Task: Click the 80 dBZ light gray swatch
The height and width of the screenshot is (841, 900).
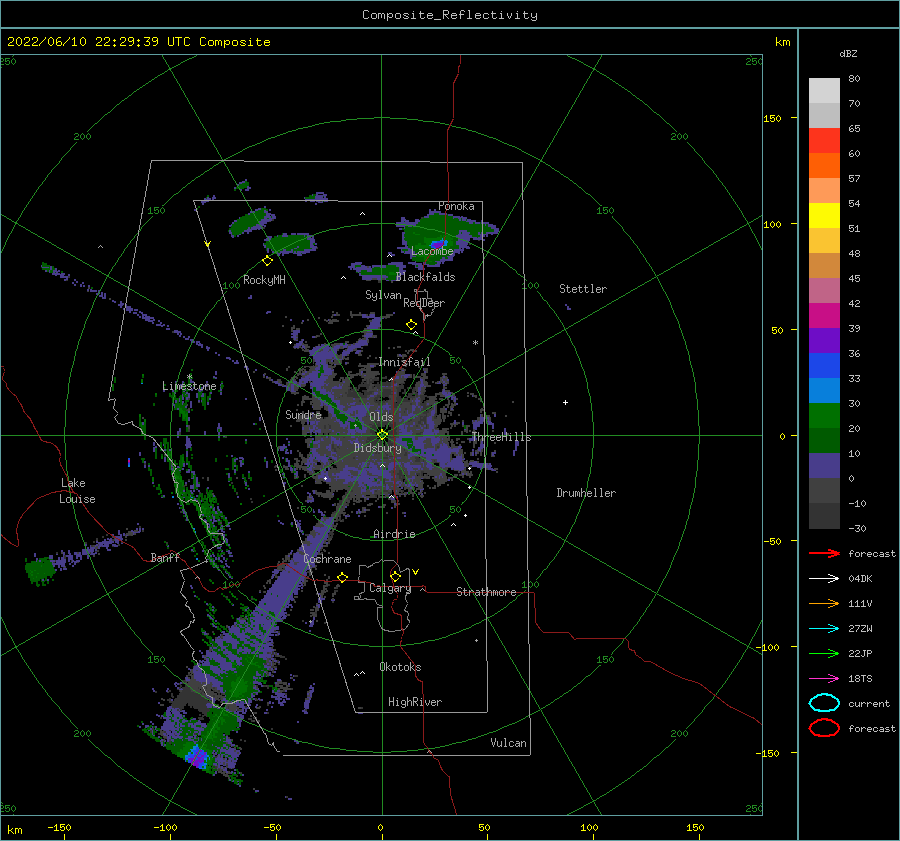Action: [824, 90]
